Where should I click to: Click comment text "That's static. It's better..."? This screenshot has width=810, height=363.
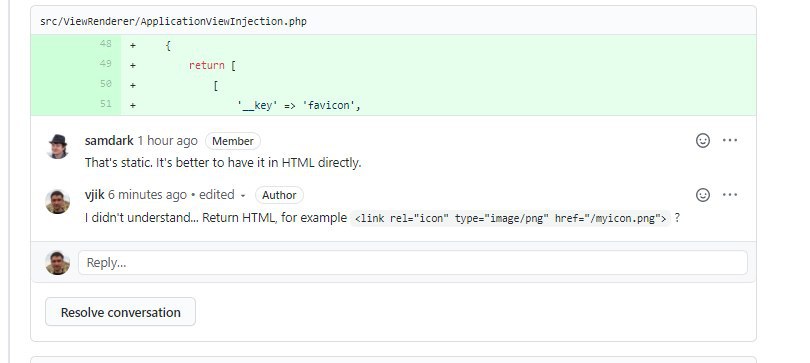[223, 163]
